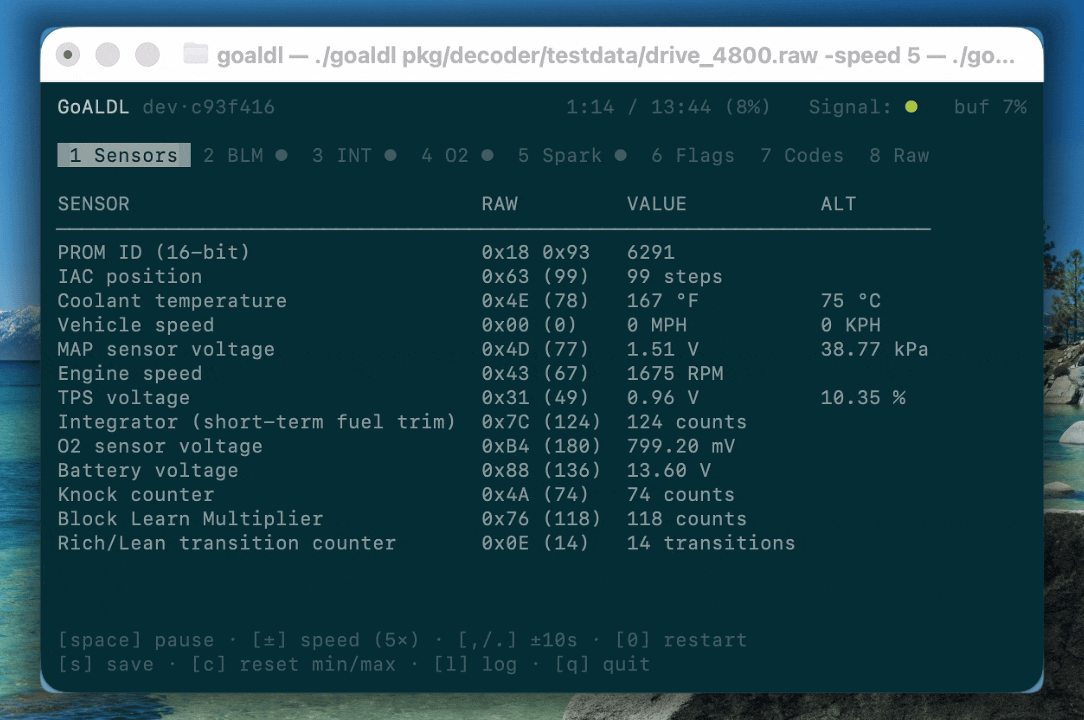Image resolution: width=1084 pixels, height=720 pixels.
Task: Select the Block Learn Multiplier row
Action: click(x=494, y=518)
